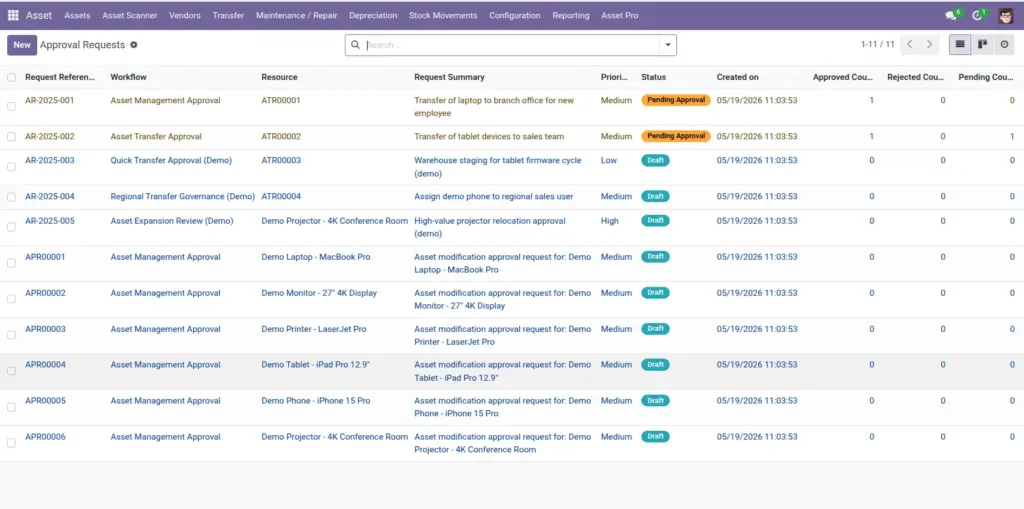Open the Depreciation menu
Viewport: 1024px width, 509px height.
[x=373, y=15]
